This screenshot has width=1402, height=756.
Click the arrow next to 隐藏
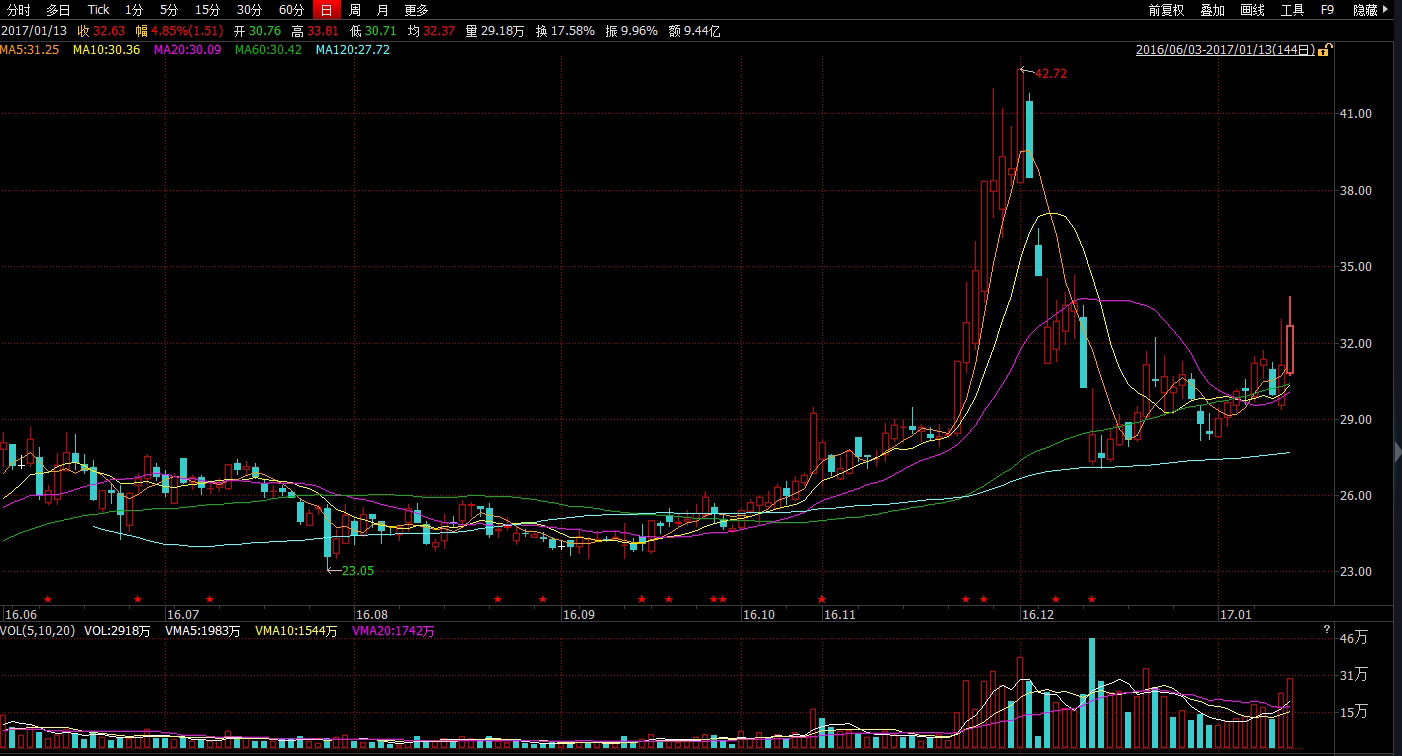[x=1389, y=10]
